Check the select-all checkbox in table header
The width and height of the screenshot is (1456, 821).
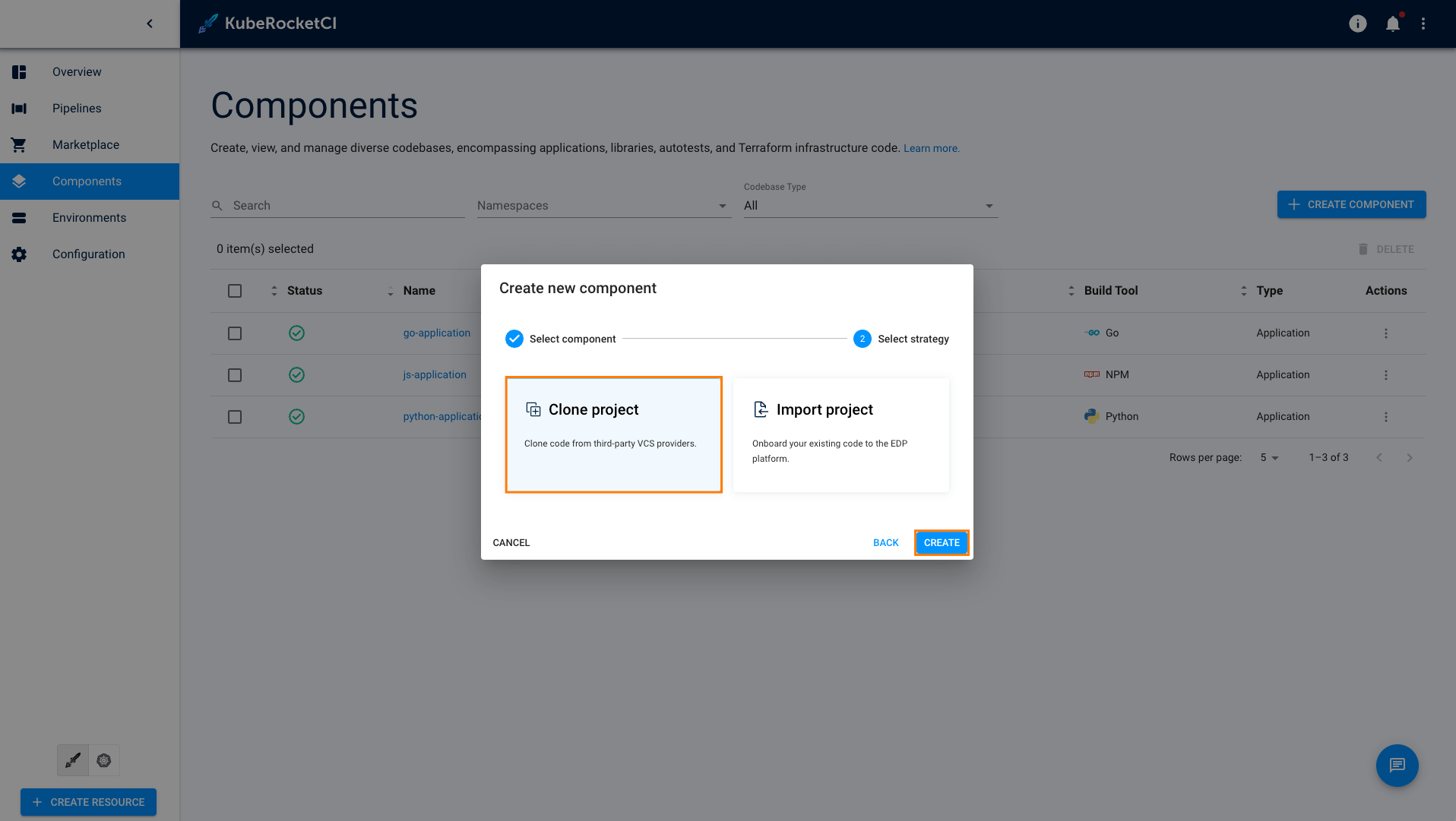click(x=234, y=290)
